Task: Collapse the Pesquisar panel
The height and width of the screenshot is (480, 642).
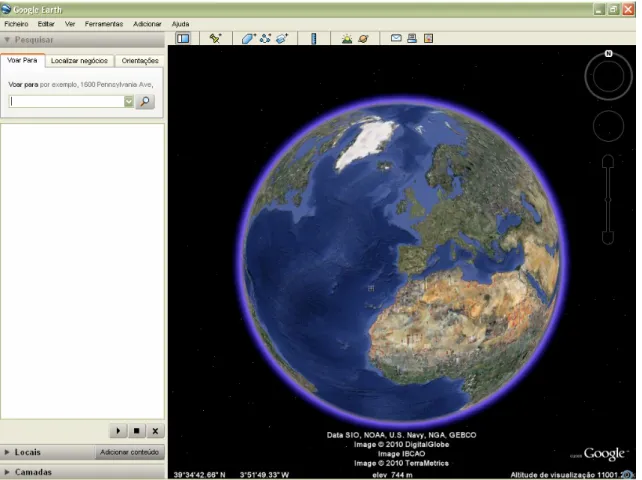Action: coord(7,40)
